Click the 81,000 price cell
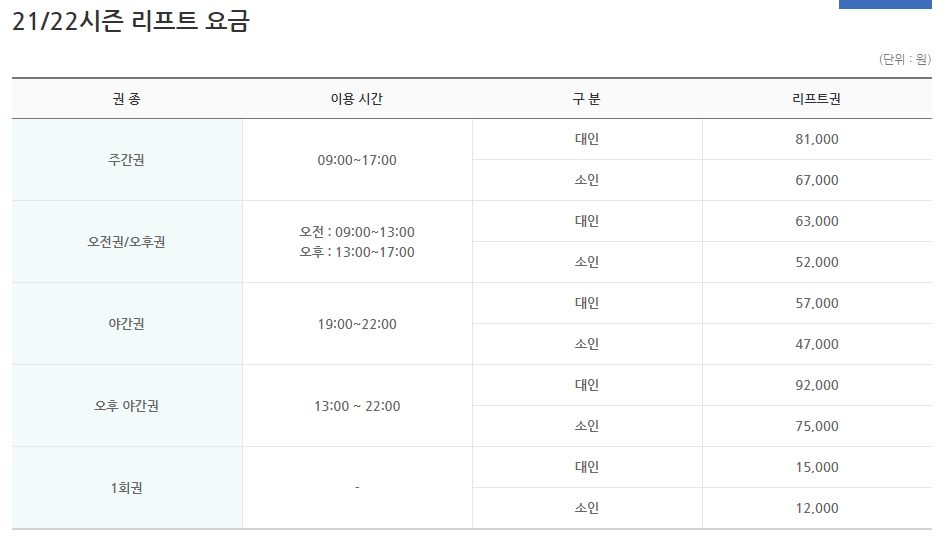 [x=817, y=139]
